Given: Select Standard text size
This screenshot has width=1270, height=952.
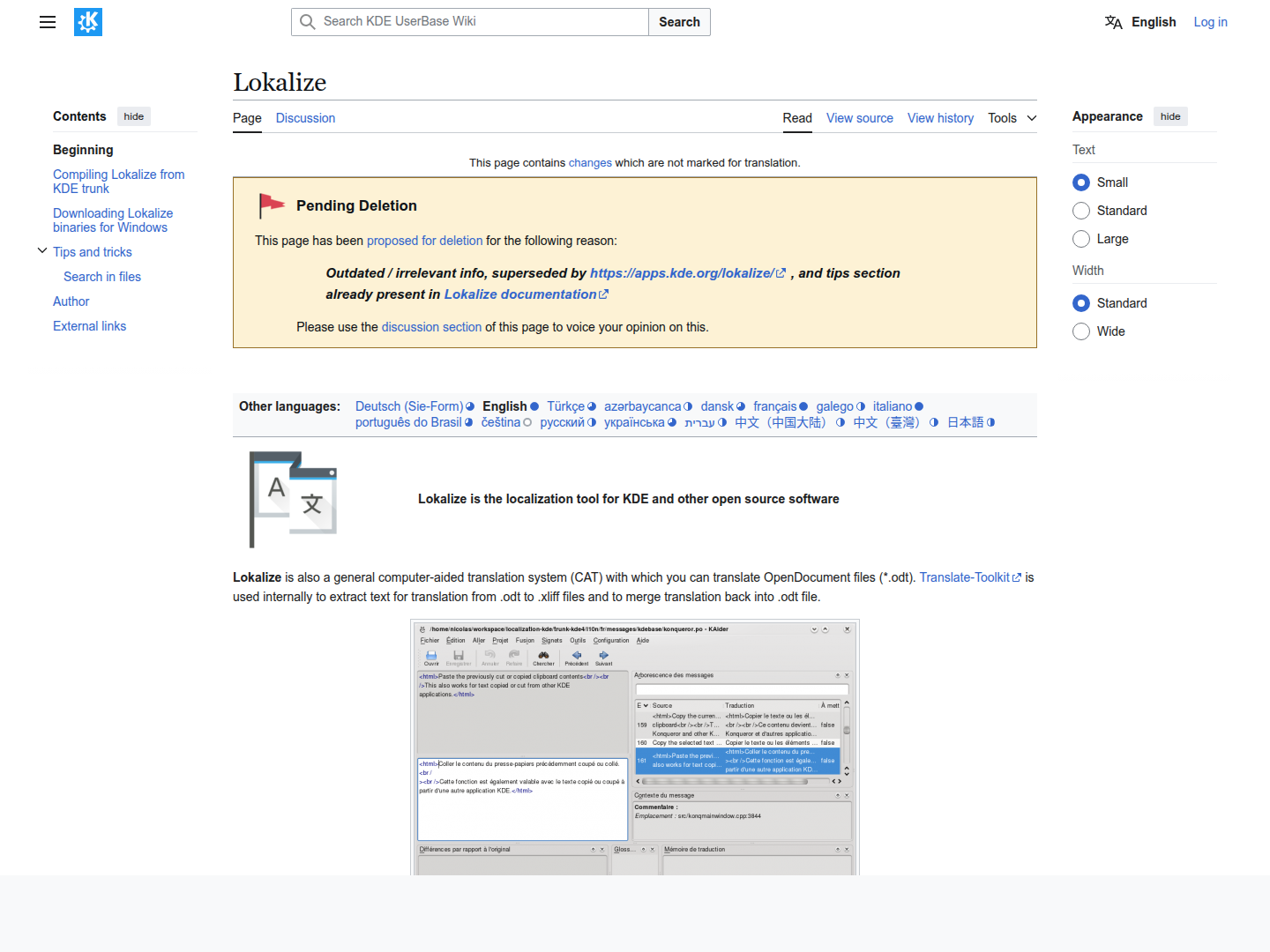Looking at the screenshot, I should pyautogui.click(x=1081, y=211).
